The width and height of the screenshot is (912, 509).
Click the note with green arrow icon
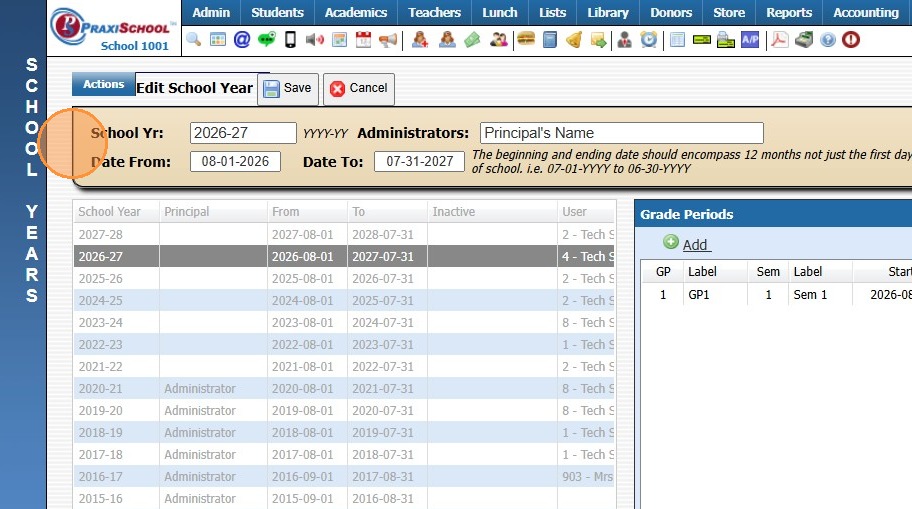[x=598, y=40]
